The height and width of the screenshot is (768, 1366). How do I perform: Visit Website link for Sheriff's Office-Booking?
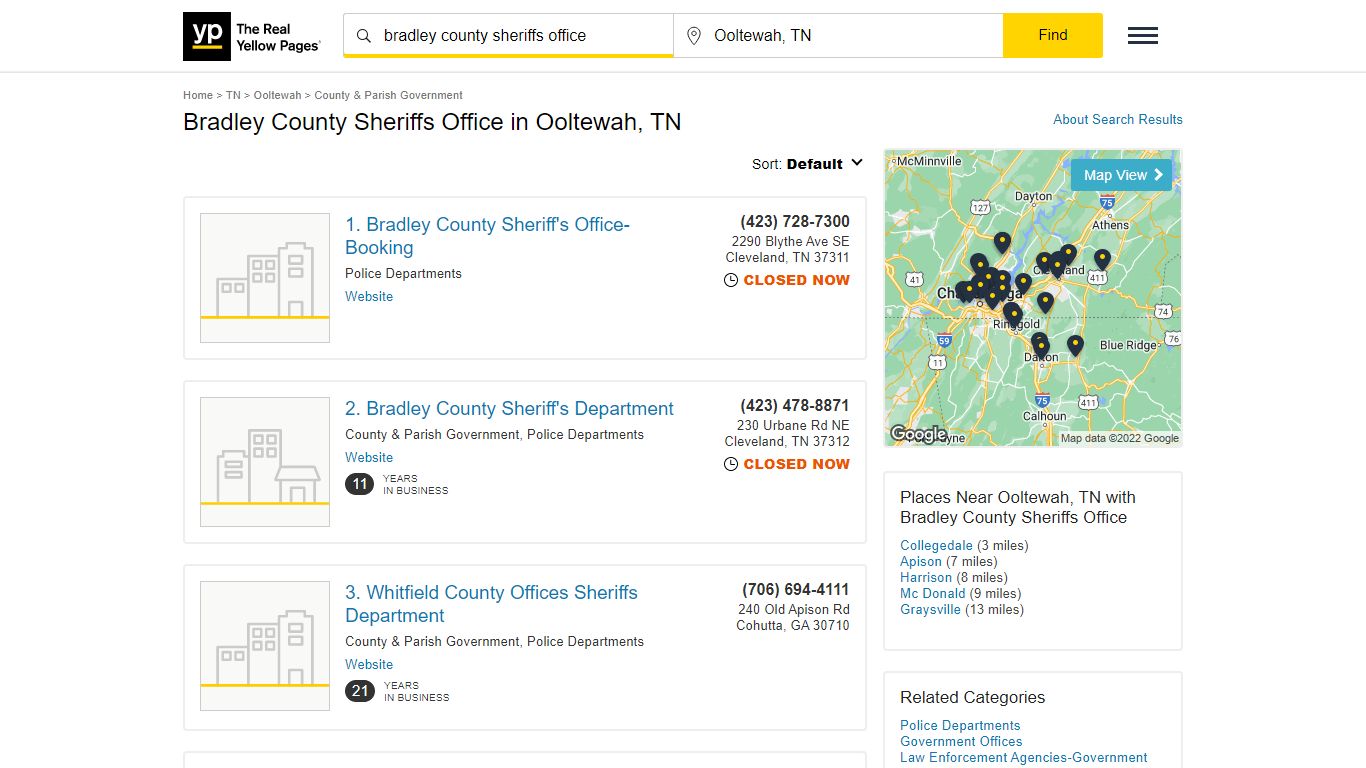coord(369,297)
